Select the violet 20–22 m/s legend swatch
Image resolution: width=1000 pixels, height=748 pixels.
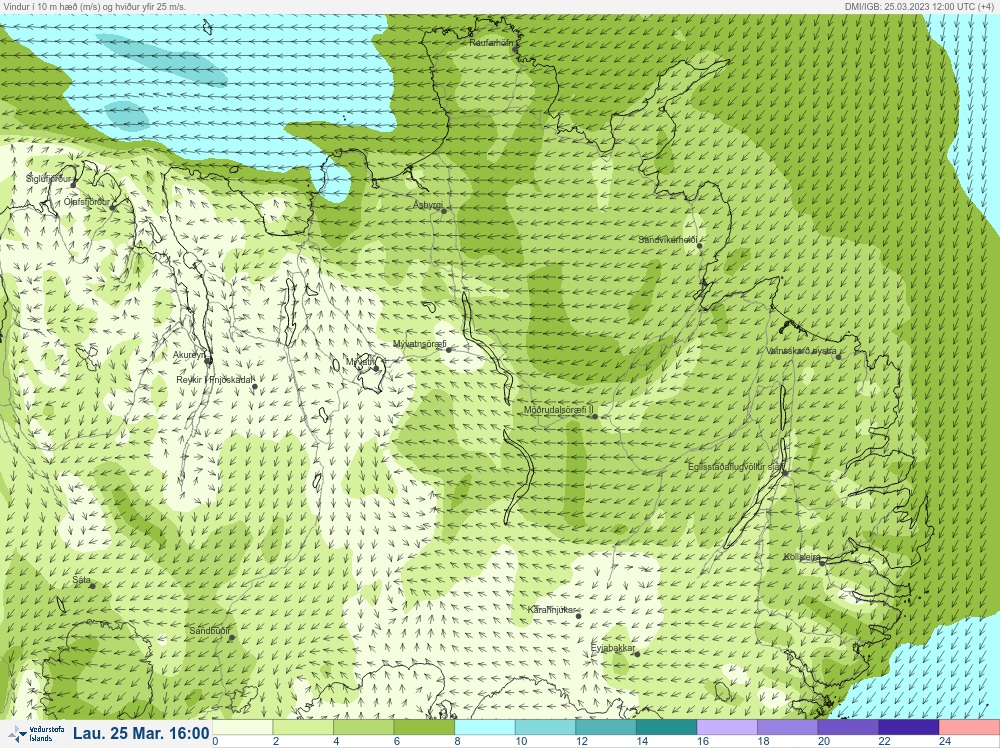pos(848,727)
